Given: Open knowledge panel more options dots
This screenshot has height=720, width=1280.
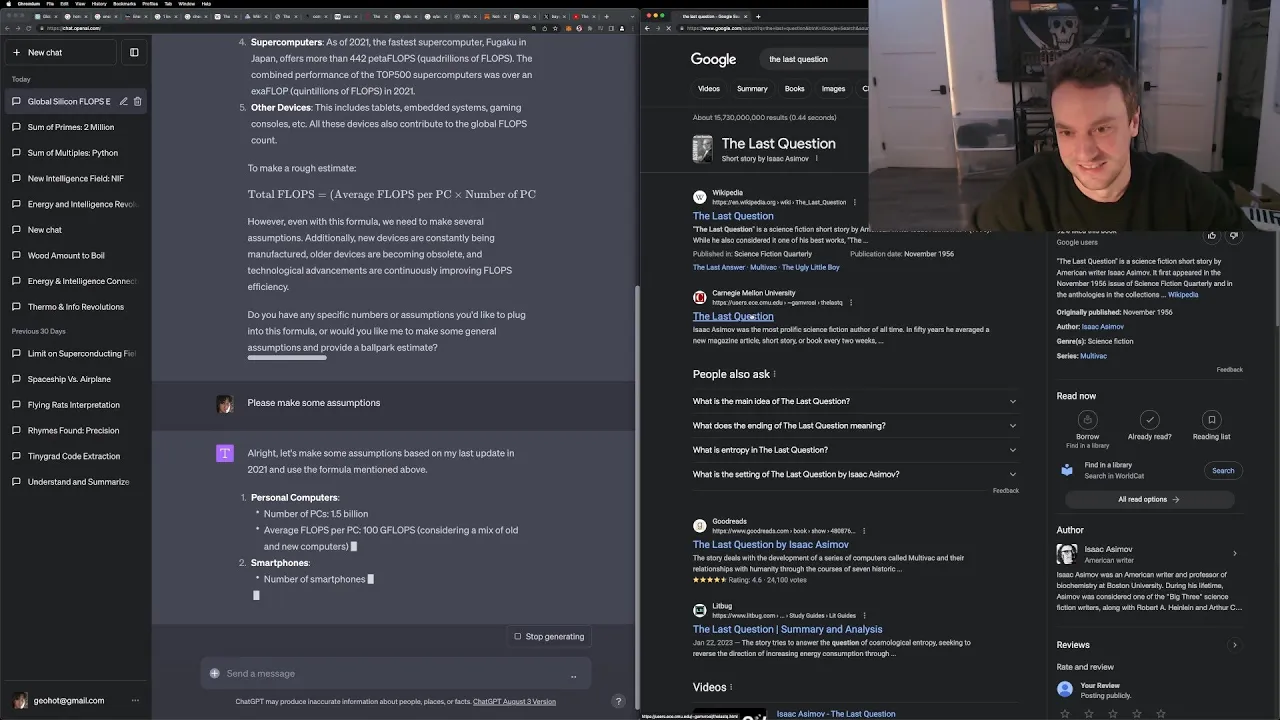Looking at the screenshot, I should pos(816,158).
